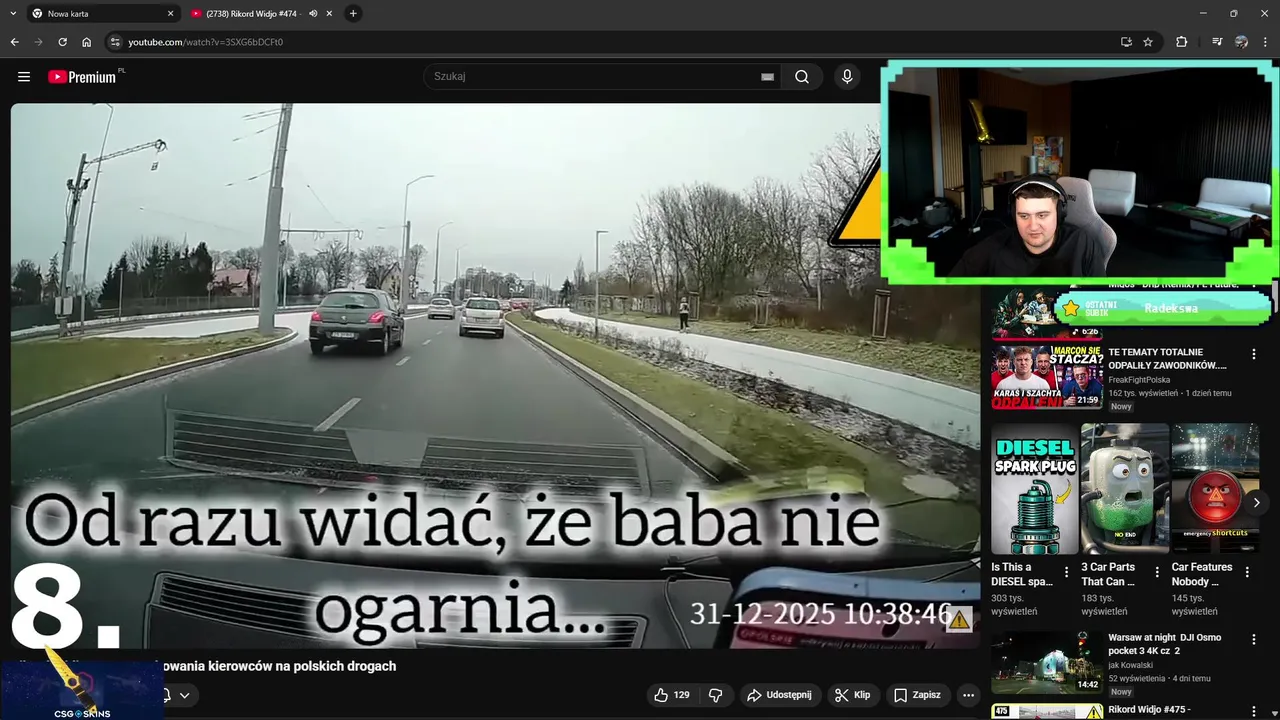Open media controls icon in toolbar

click(1217, 42)
